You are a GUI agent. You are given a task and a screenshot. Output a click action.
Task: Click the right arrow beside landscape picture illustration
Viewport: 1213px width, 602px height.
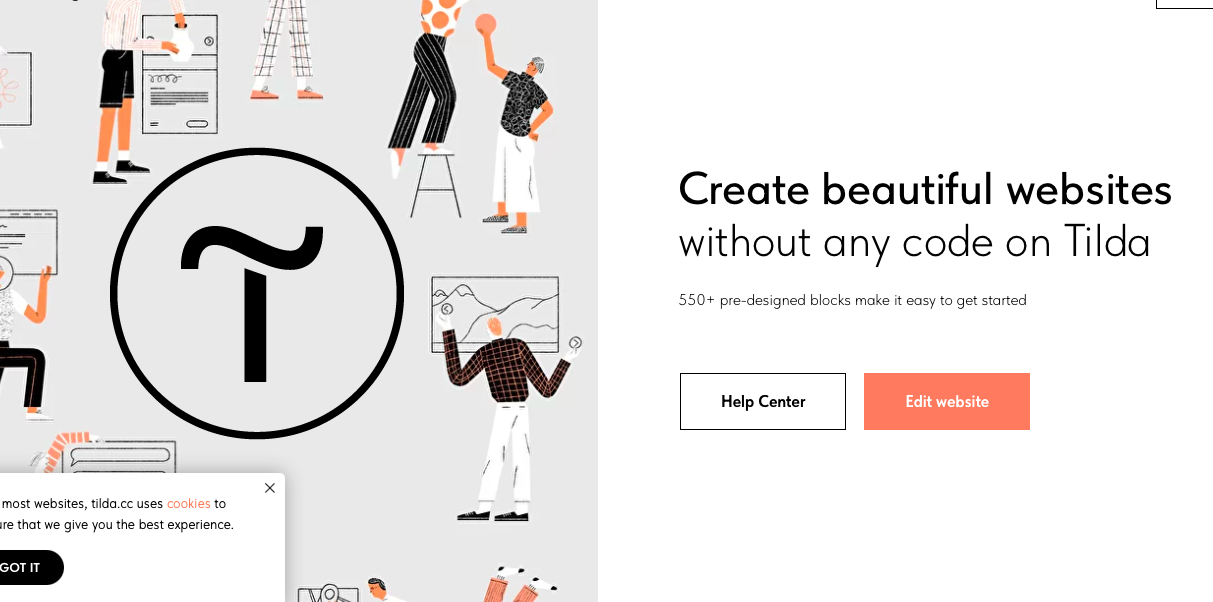pyautogui.click(x=576, y=343)
